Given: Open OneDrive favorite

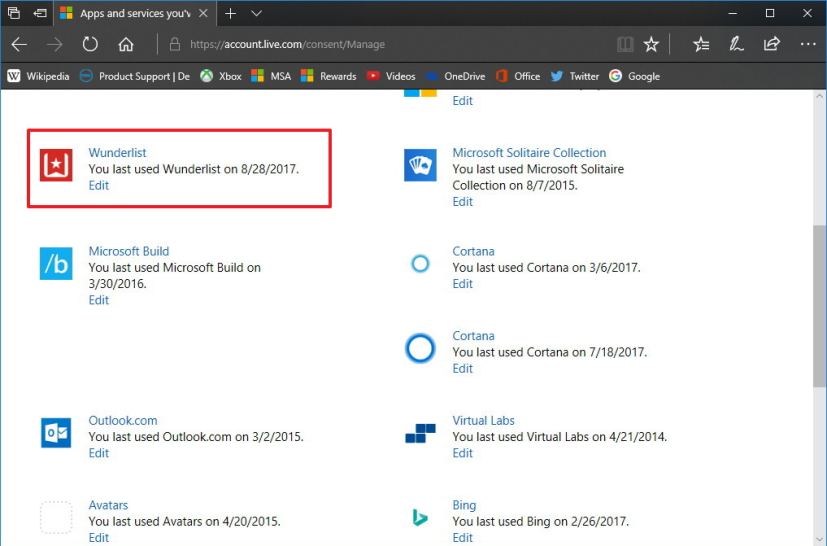Looking at the screenshot, I should click(455, 76).
